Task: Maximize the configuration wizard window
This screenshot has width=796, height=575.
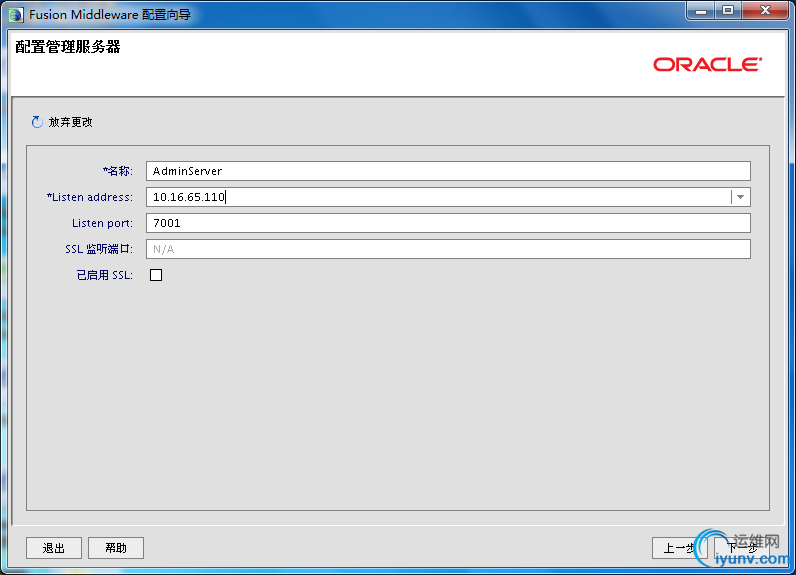Action: coord(728,11)
